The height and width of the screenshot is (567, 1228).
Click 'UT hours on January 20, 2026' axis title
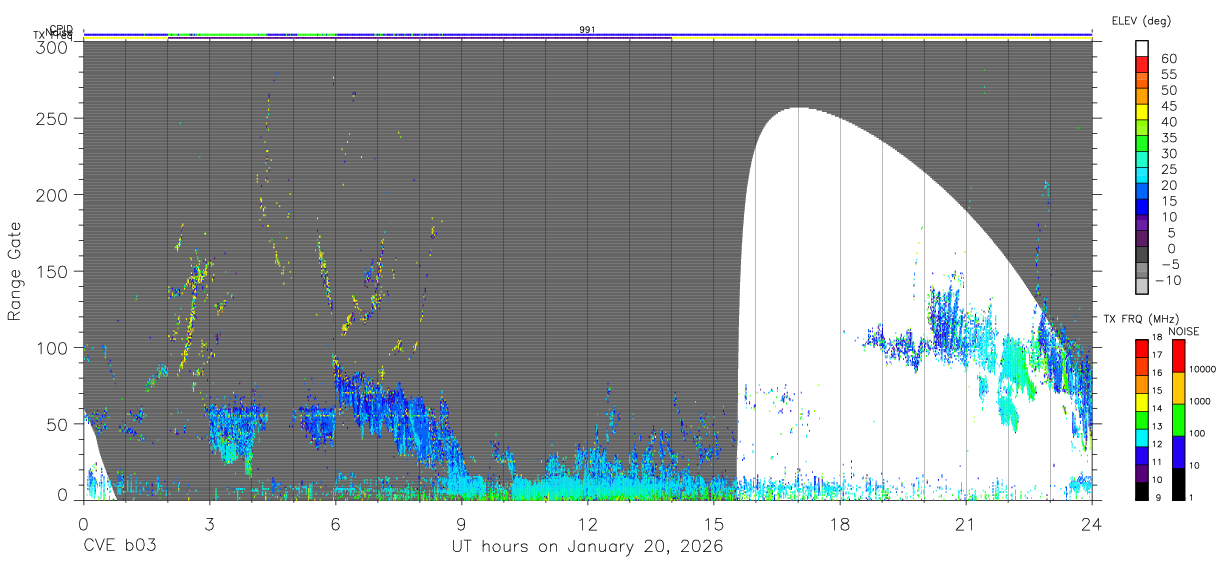[x=588, y=547]
